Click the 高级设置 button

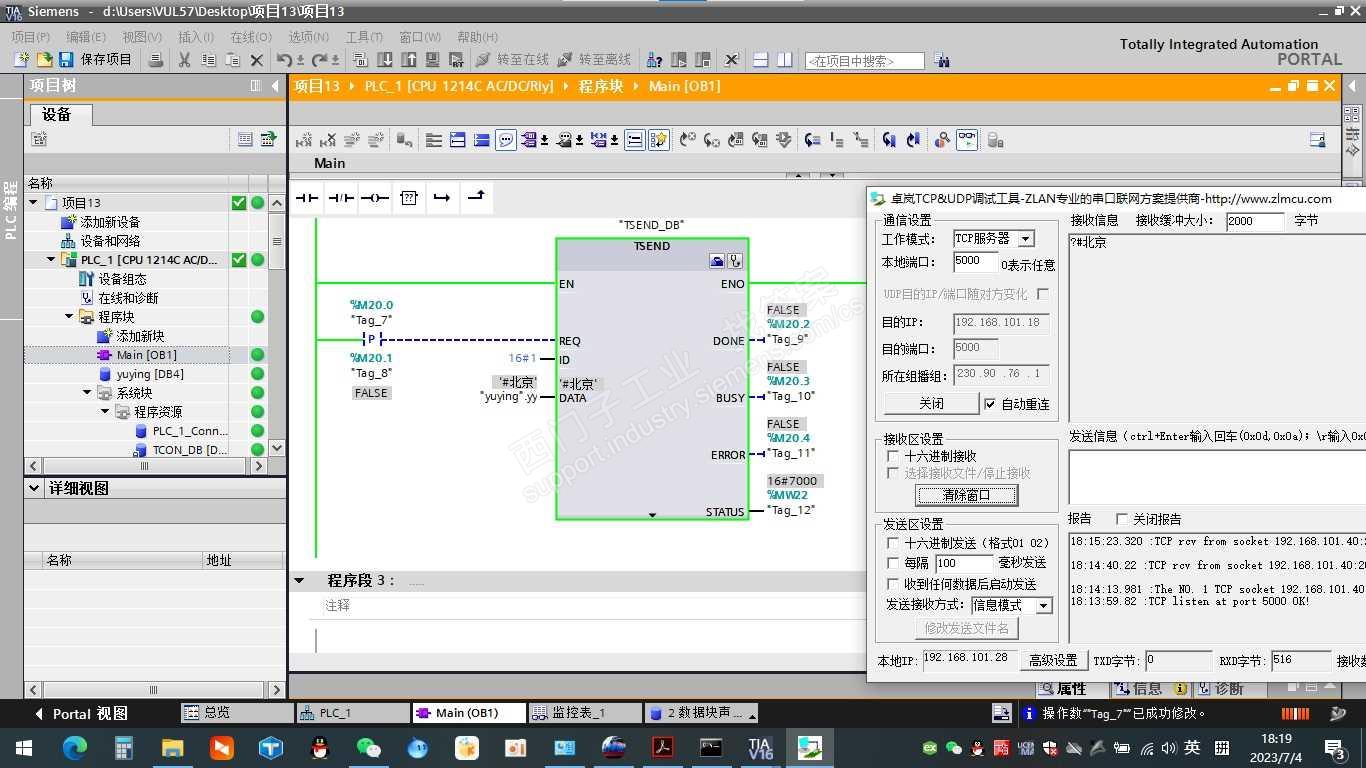coord(1053,660)
